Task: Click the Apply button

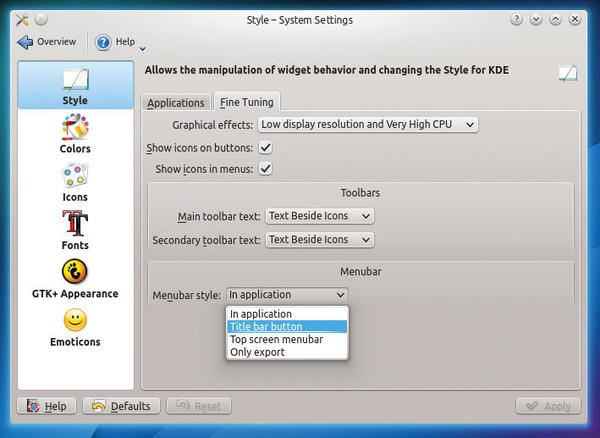Action: (x=548, y=406)
